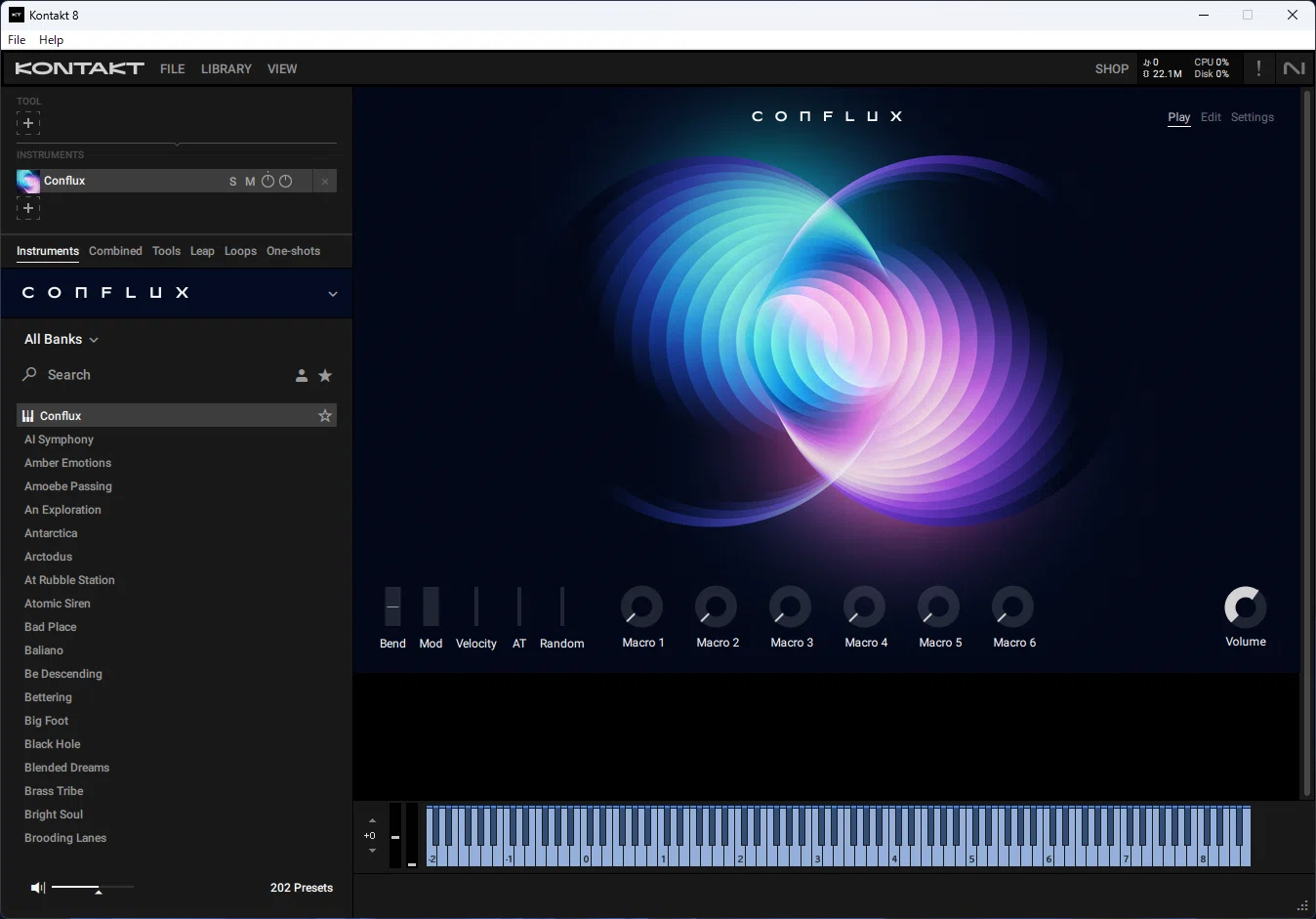
Task: Click the Native Instruments logo icon
Action: point(1294,68)
